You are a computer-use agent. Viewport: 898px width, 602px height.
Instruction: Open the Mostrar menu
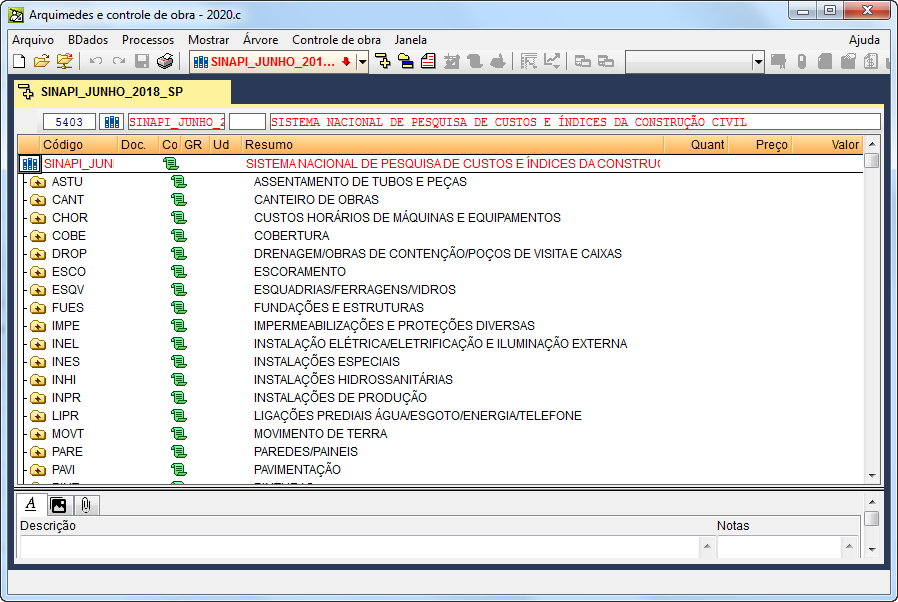tap(208, 40)
